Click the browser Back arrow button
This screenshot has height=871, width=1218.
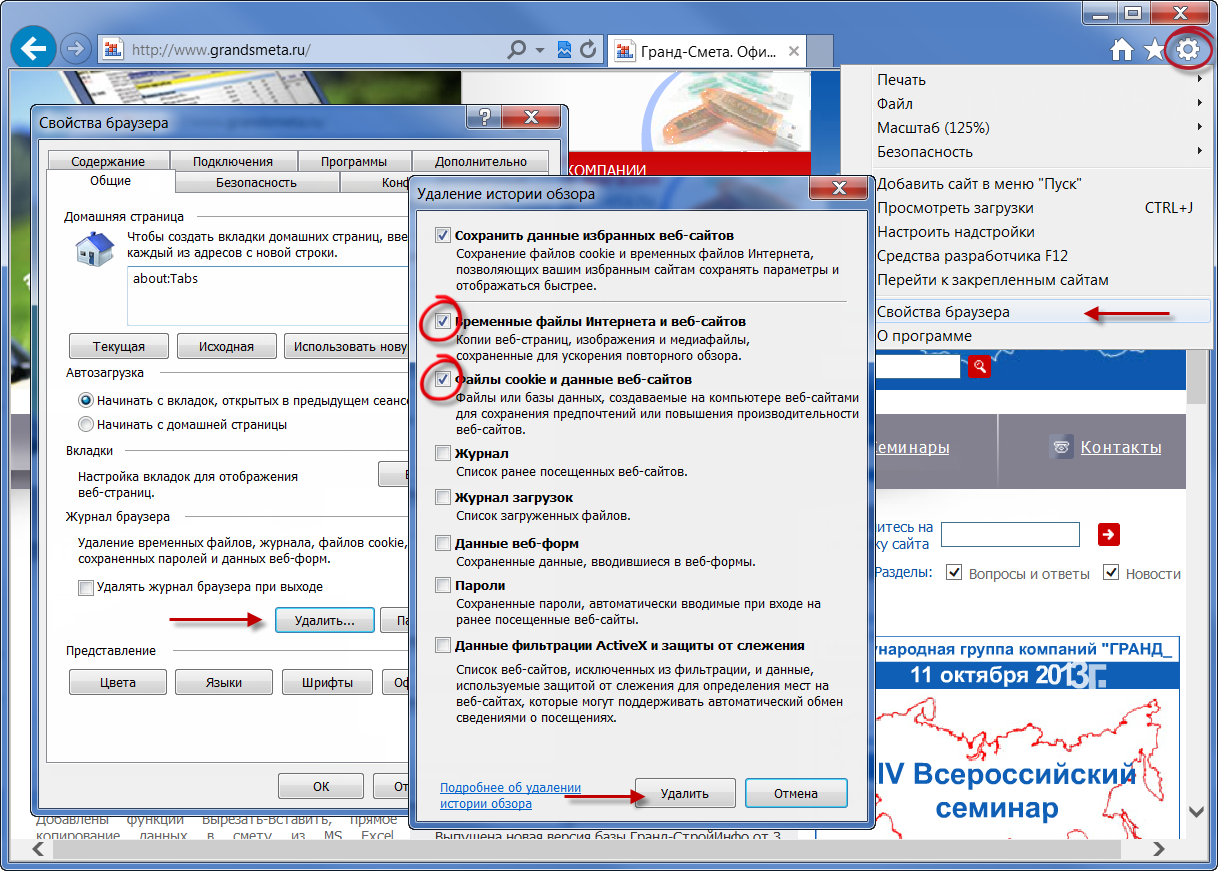pos(35,48)
